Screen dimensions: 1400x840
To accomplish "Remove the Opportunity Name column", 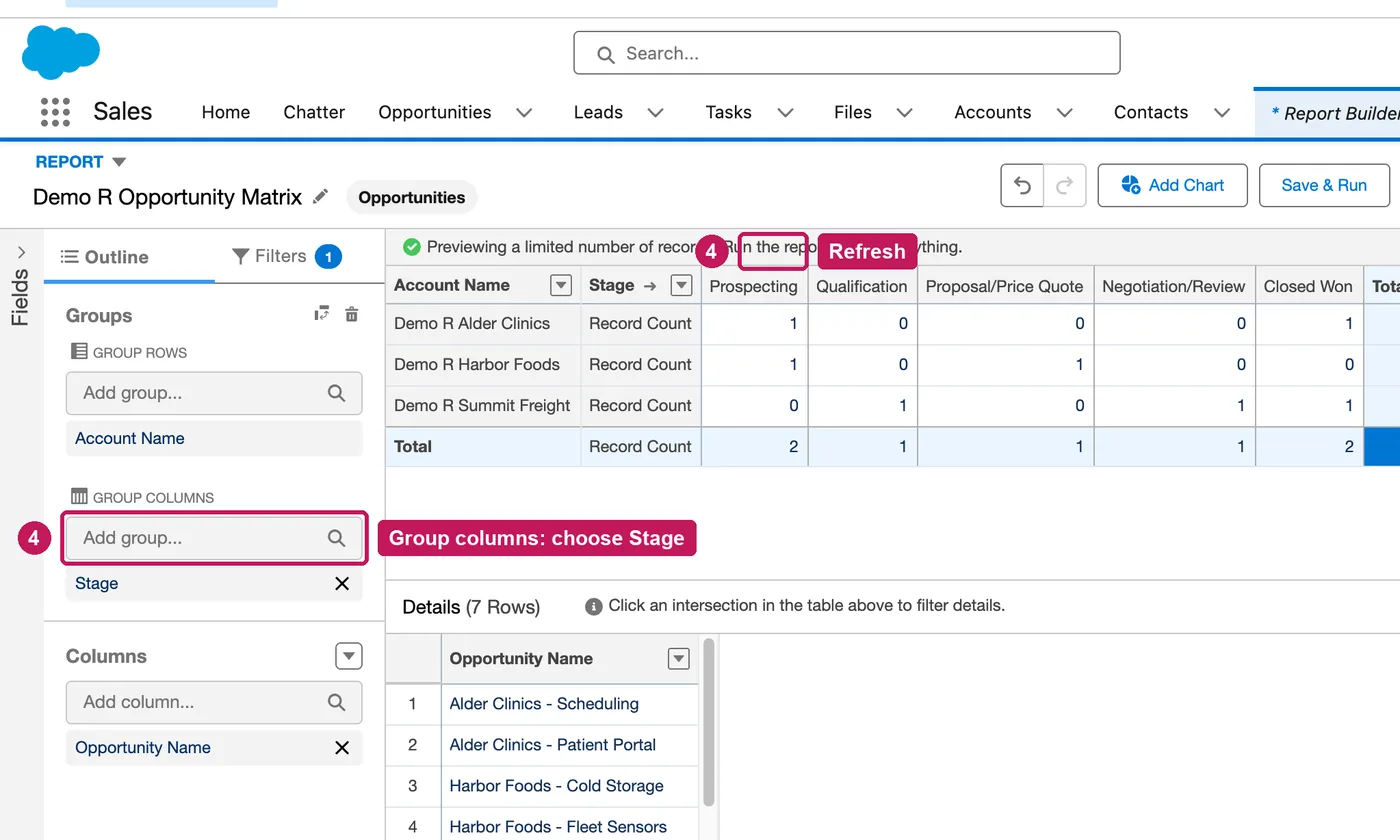I will click(342, 747).
